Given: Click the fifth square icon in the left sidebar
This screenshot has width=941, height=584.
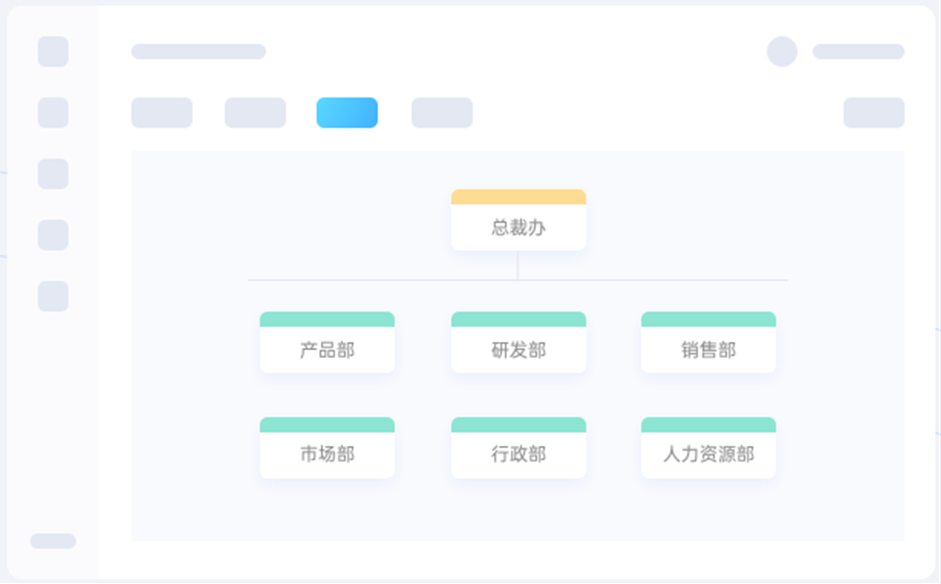Looking at the screenshot, I should click(x=53, y=296).
